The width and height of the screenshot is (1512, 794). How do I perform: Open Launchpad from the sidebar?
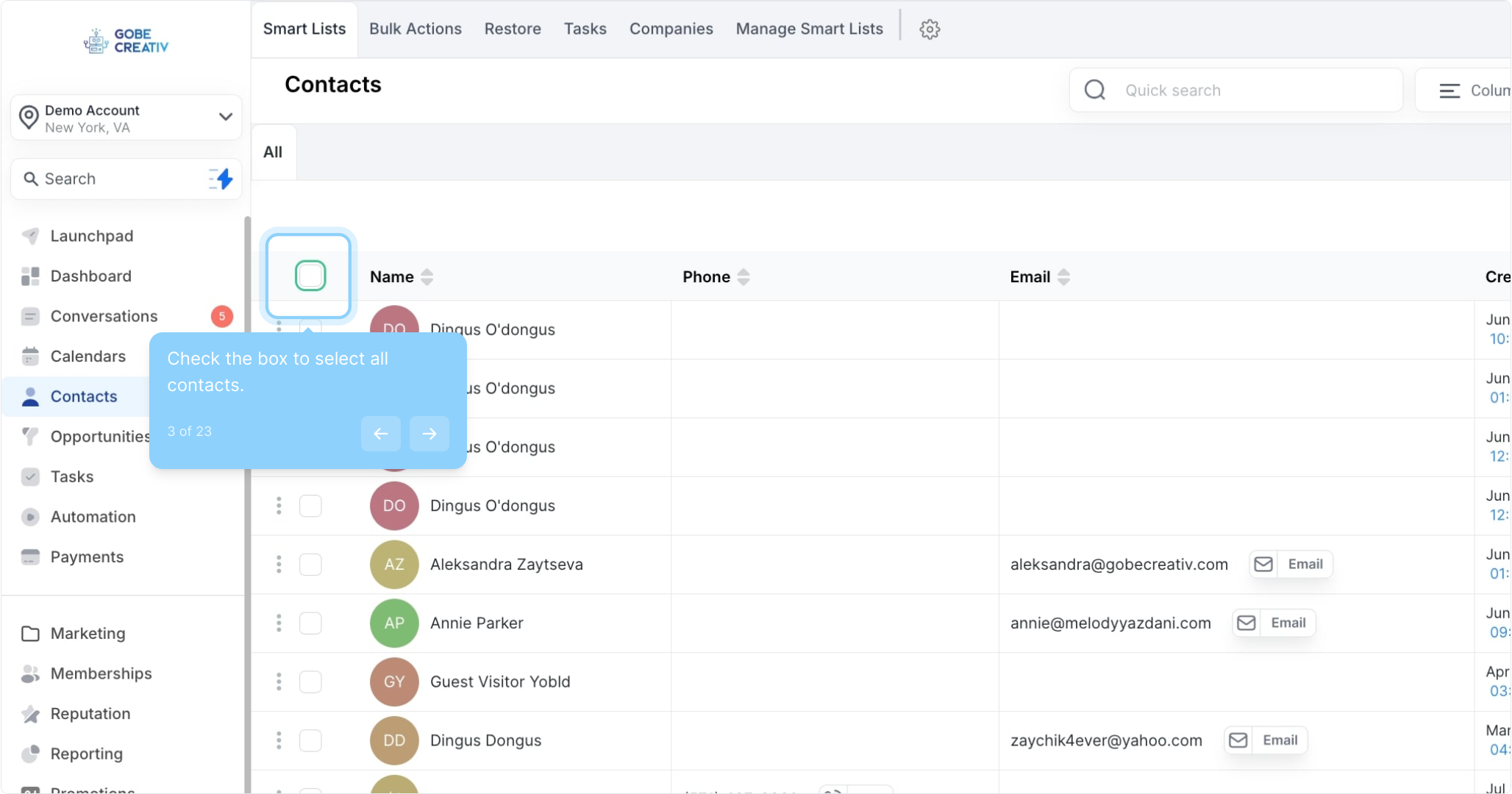point(92,236)
